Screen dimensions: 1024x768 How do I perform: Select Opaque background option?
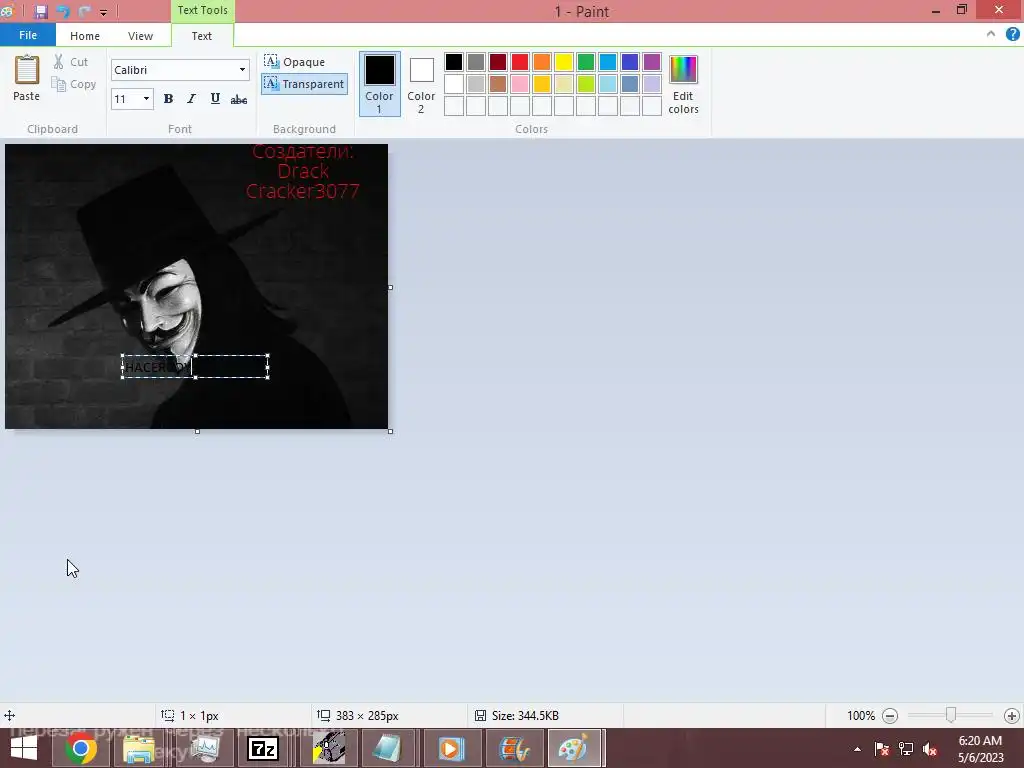[295, 62]
